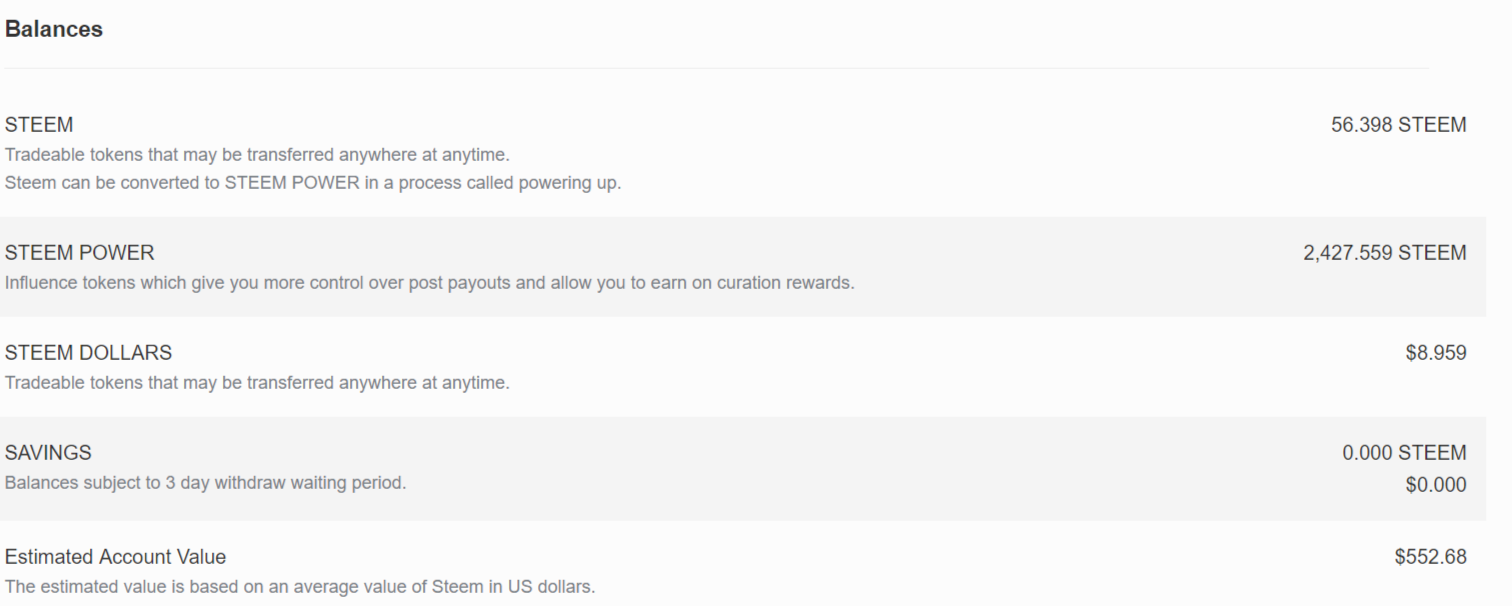Click the SAVINGS label
The height and width of the screenshot is (606, 1512).
pos(48,453)
